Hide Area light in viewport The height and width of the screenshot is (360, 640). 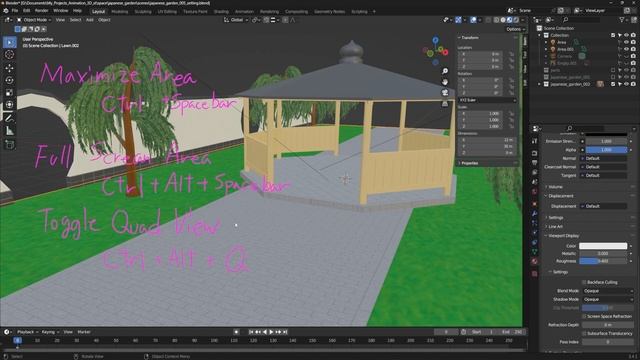click(626, 42)
